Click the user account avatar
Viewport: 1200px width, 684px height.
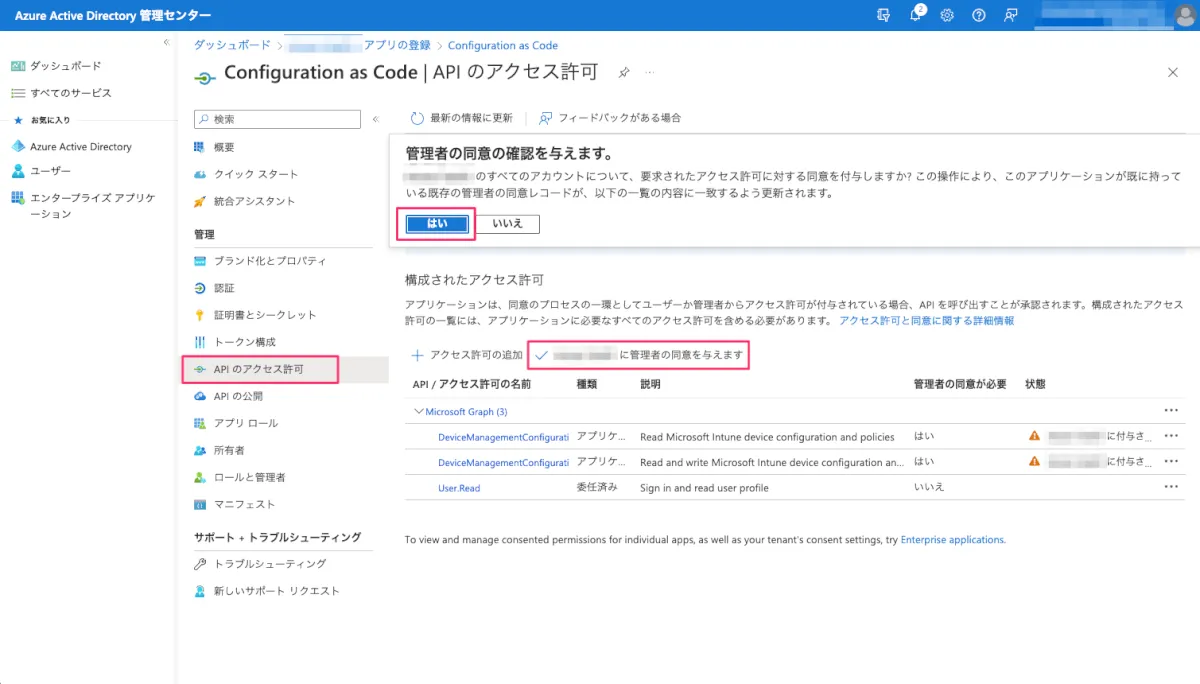tap(1184, 15)
